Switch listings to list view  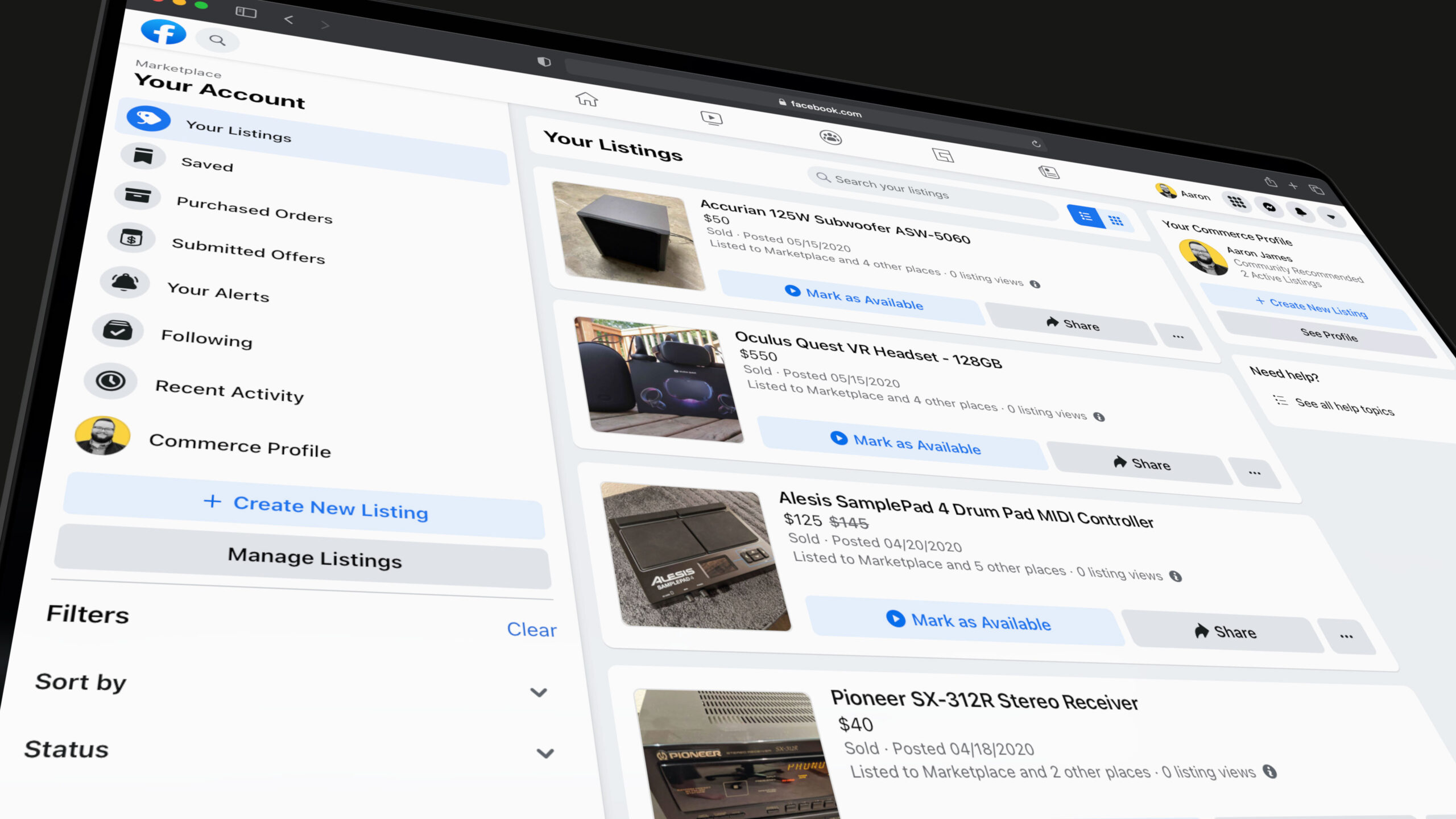point(1086,216)
